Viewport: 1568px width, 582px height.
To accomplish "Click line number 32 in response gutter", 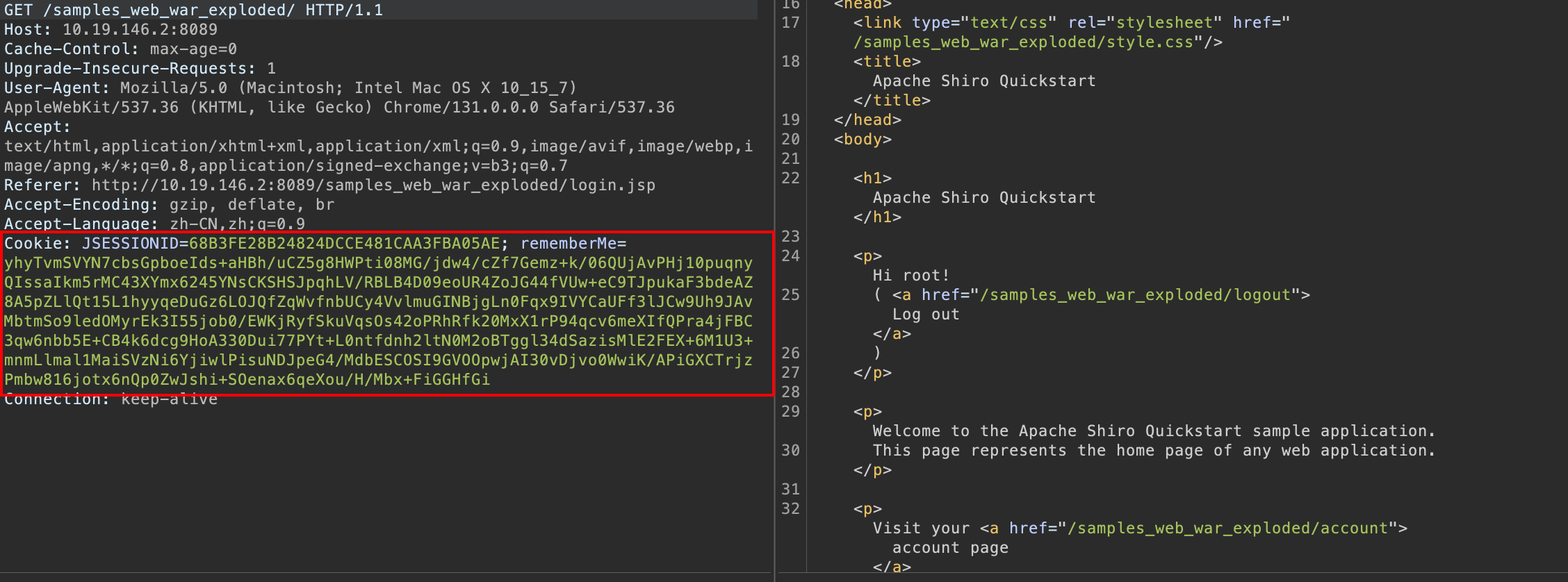I will [x=791, y=508].
